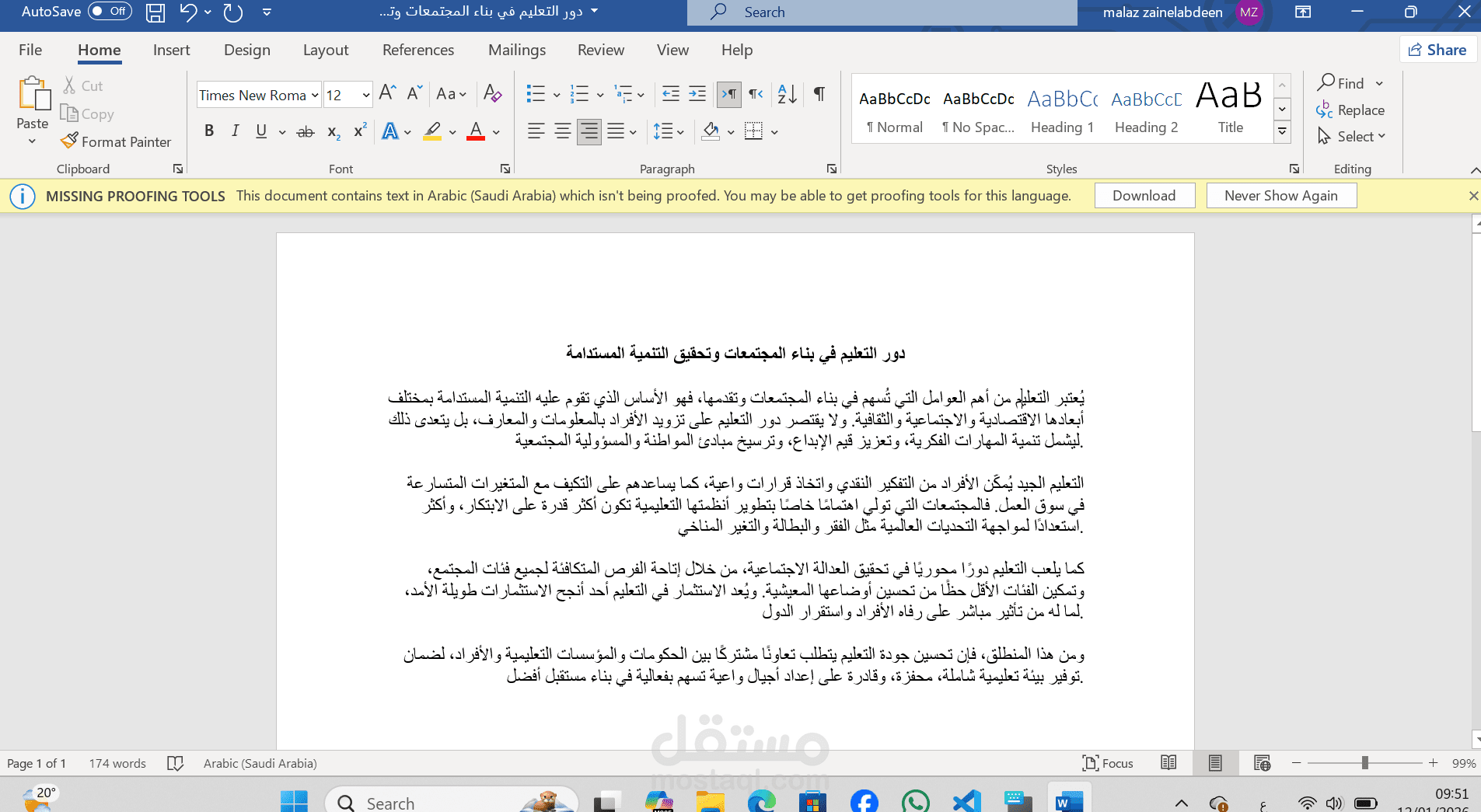Switch to the Layout tab
This screenshot has height=812, width=1481.
(326, 50)
